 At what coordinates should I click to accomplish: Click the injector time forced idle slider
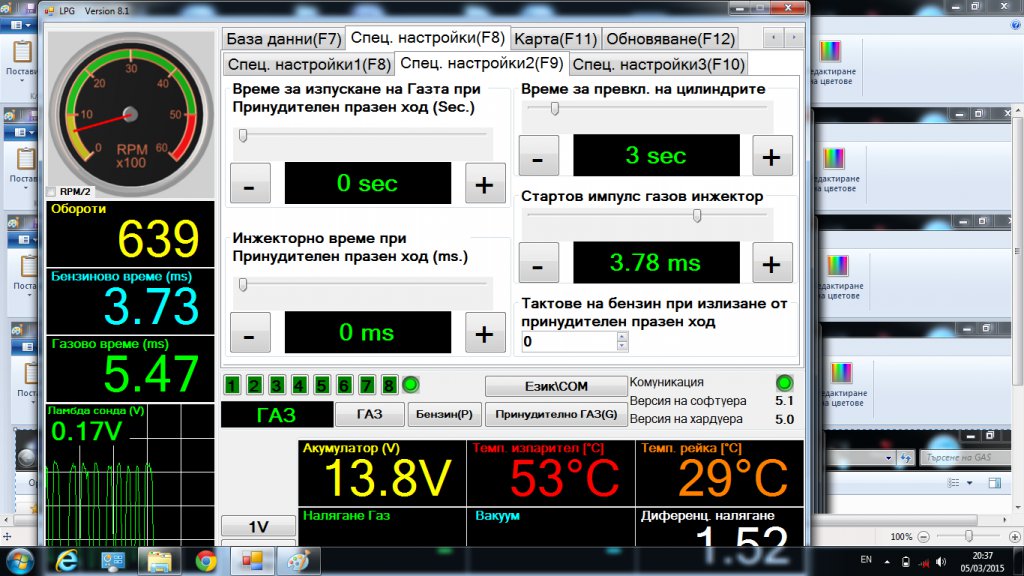[x=243, y=285]
